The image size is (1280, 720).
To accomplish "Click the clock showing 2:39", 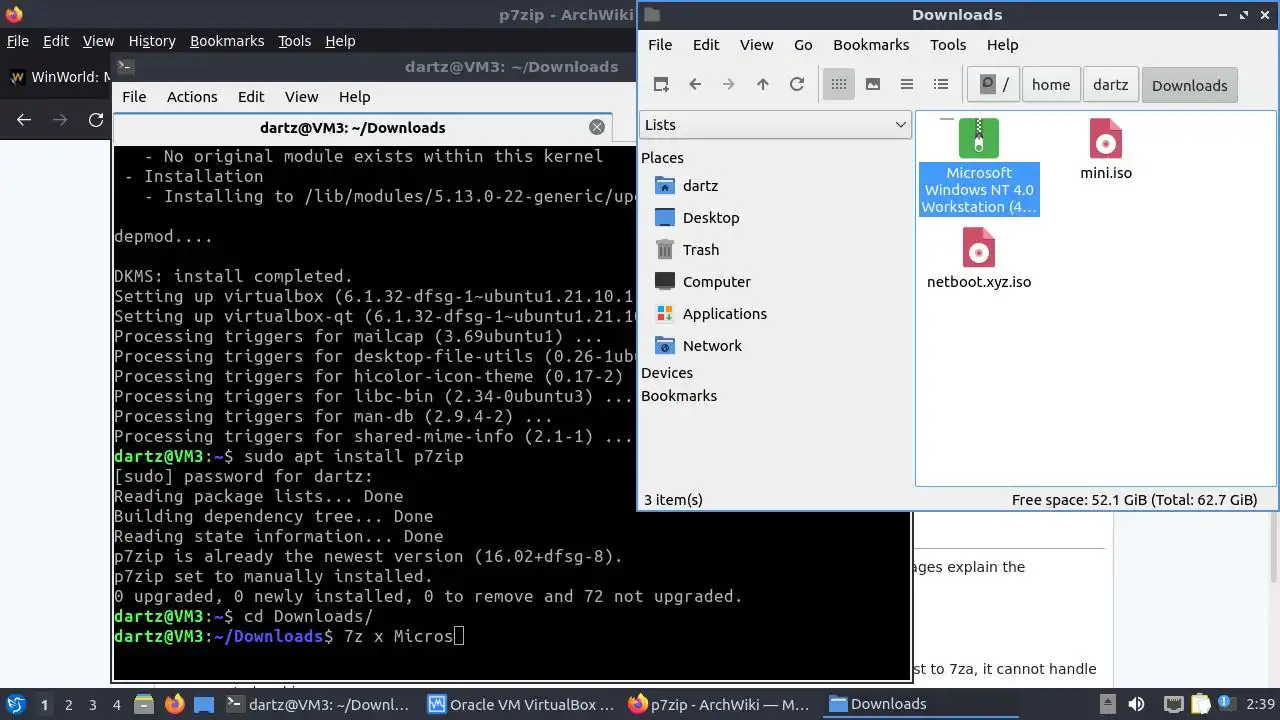I will coord(1261,705).
